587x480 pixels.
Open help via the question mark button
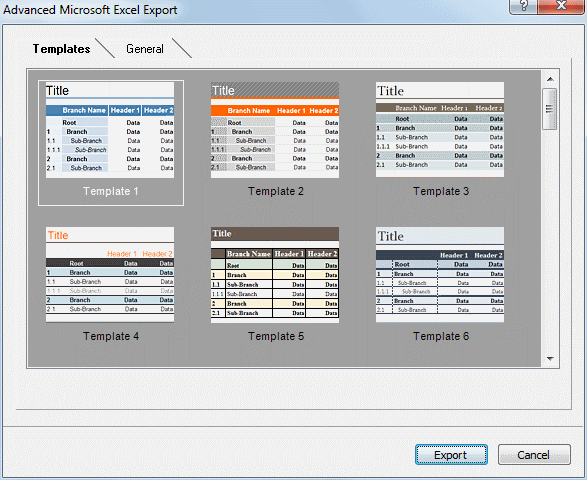[523, 6]
